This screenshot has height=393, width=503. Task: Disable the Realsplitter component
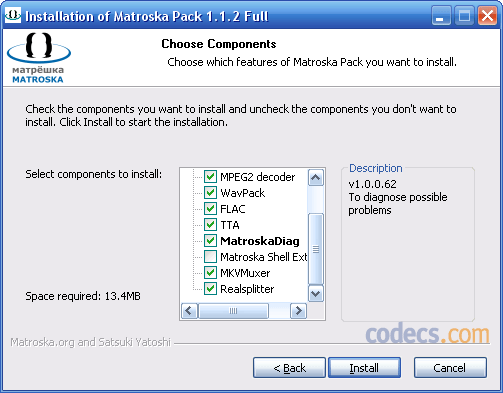210,288
